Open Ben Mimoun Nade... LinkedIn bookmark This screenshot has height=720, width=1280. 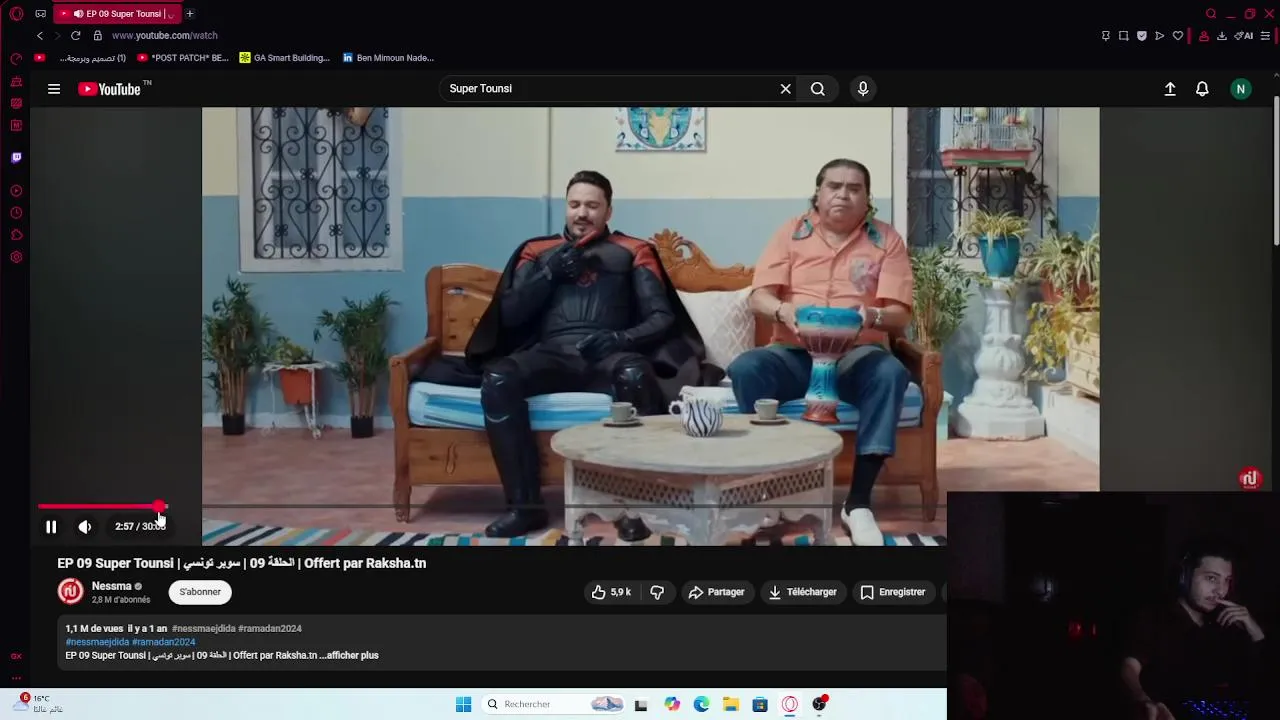coord(388,58)
